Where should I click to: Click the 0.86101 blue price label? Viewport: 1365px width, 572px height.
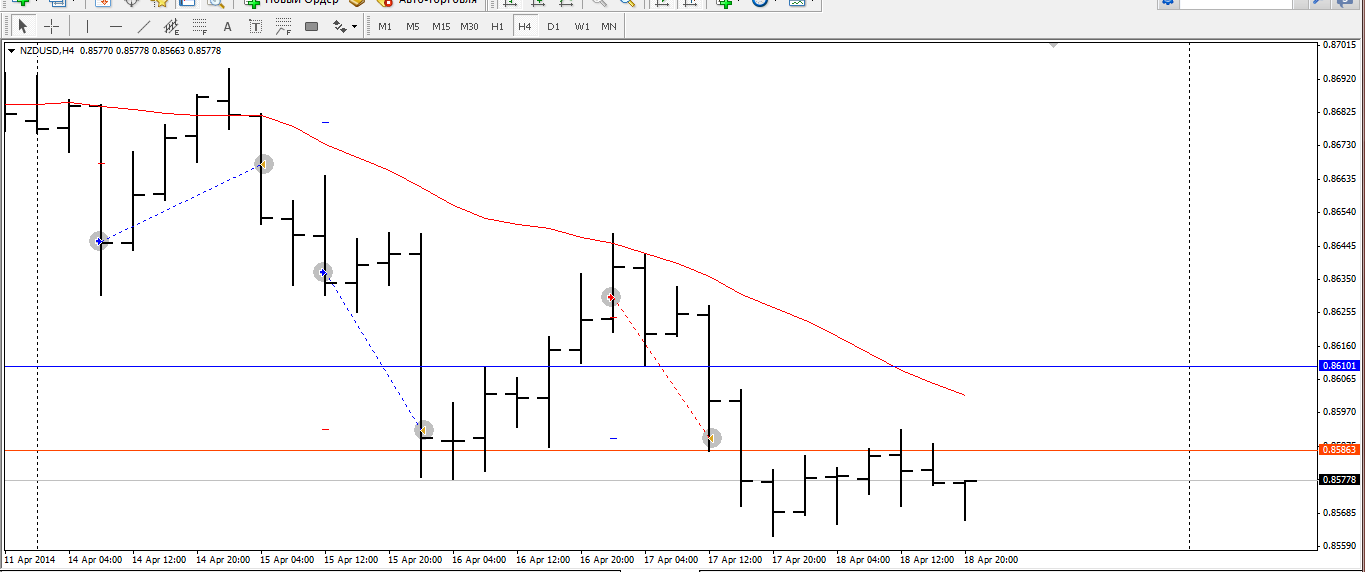coord(1340,367)
